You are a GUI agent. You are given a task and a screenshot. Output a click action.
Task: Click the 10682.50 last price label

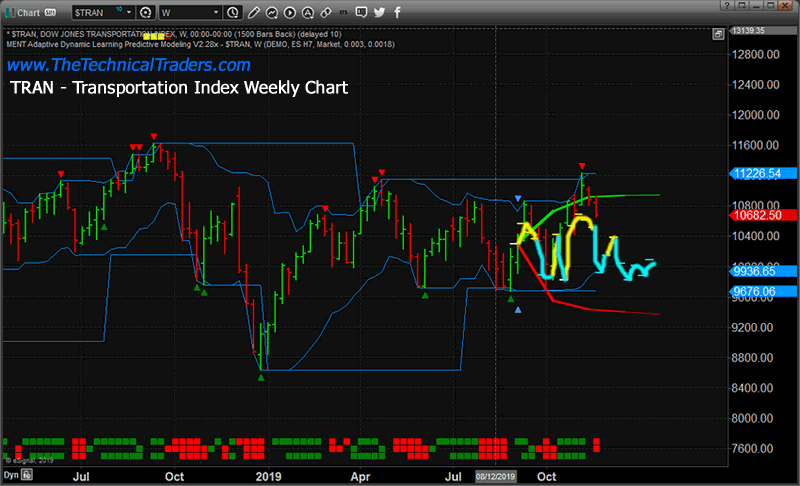click(763, 215)
